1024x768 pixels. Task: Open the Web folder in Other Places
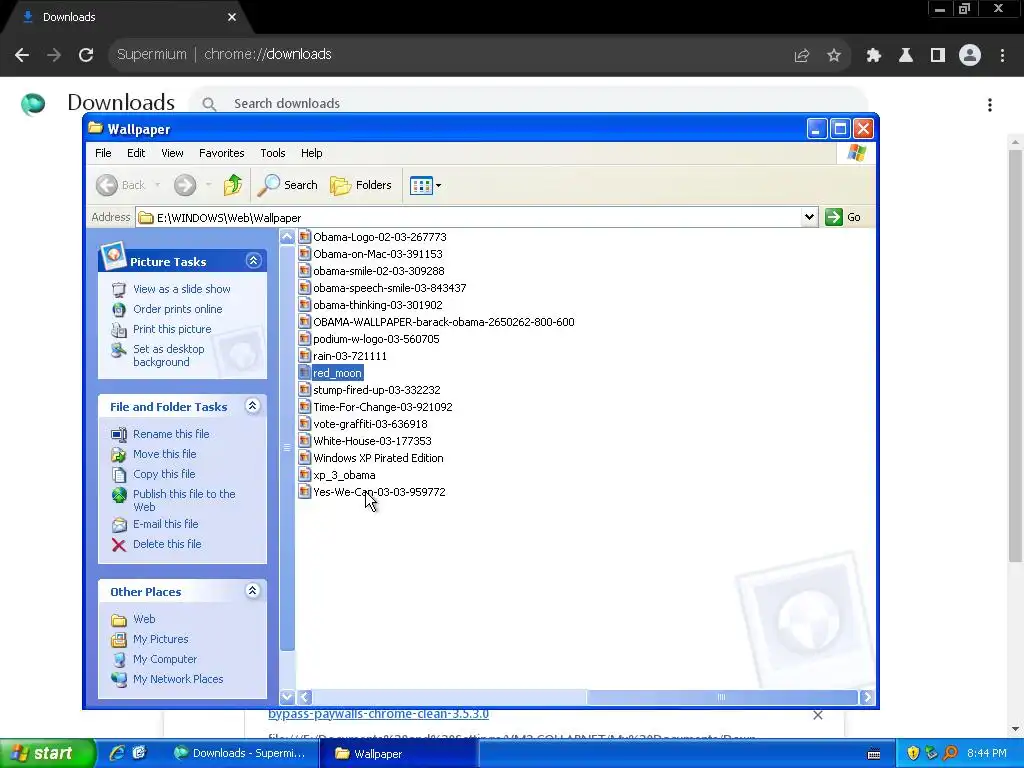[x=144, y=619]
